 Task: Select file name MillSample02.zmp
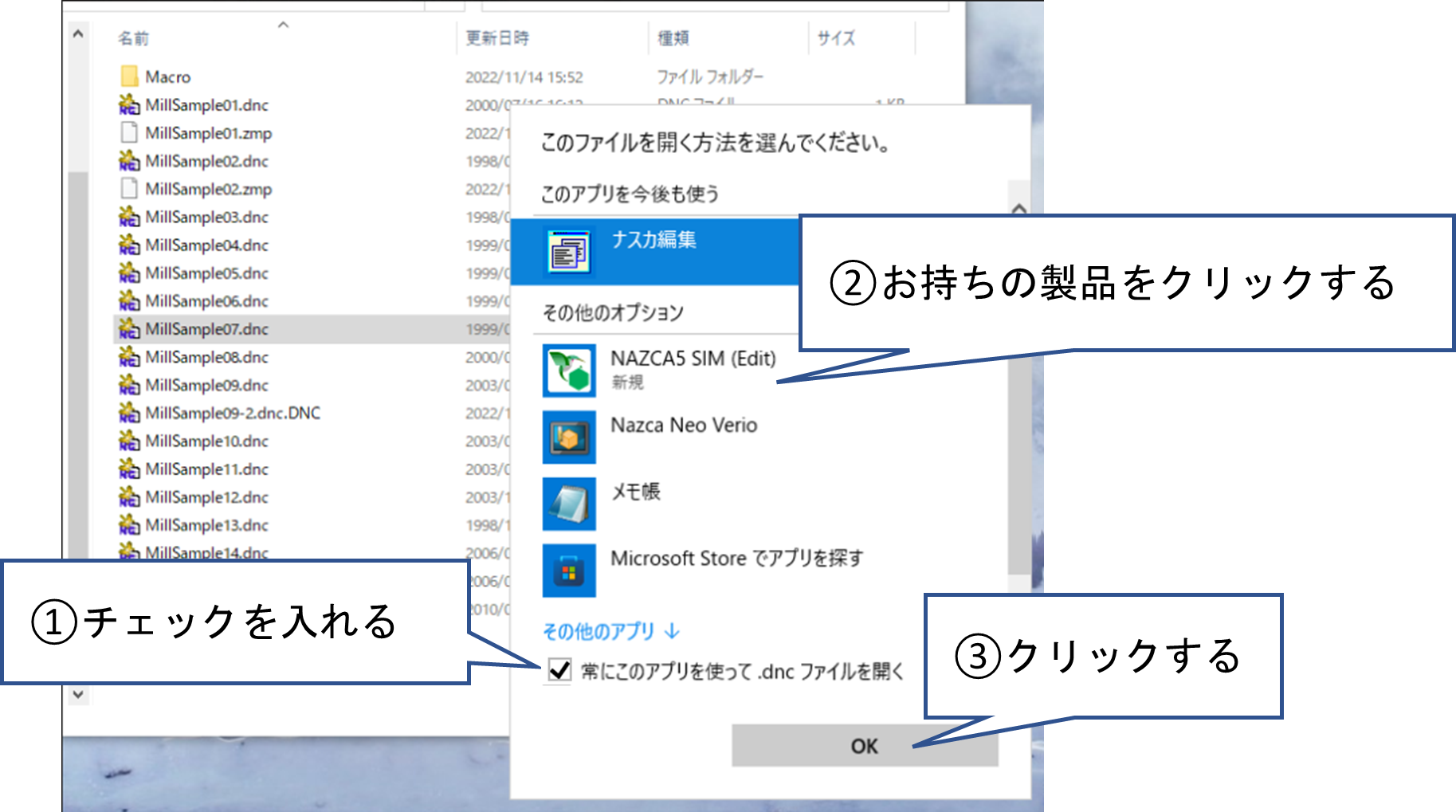click(x=209, y=188)
